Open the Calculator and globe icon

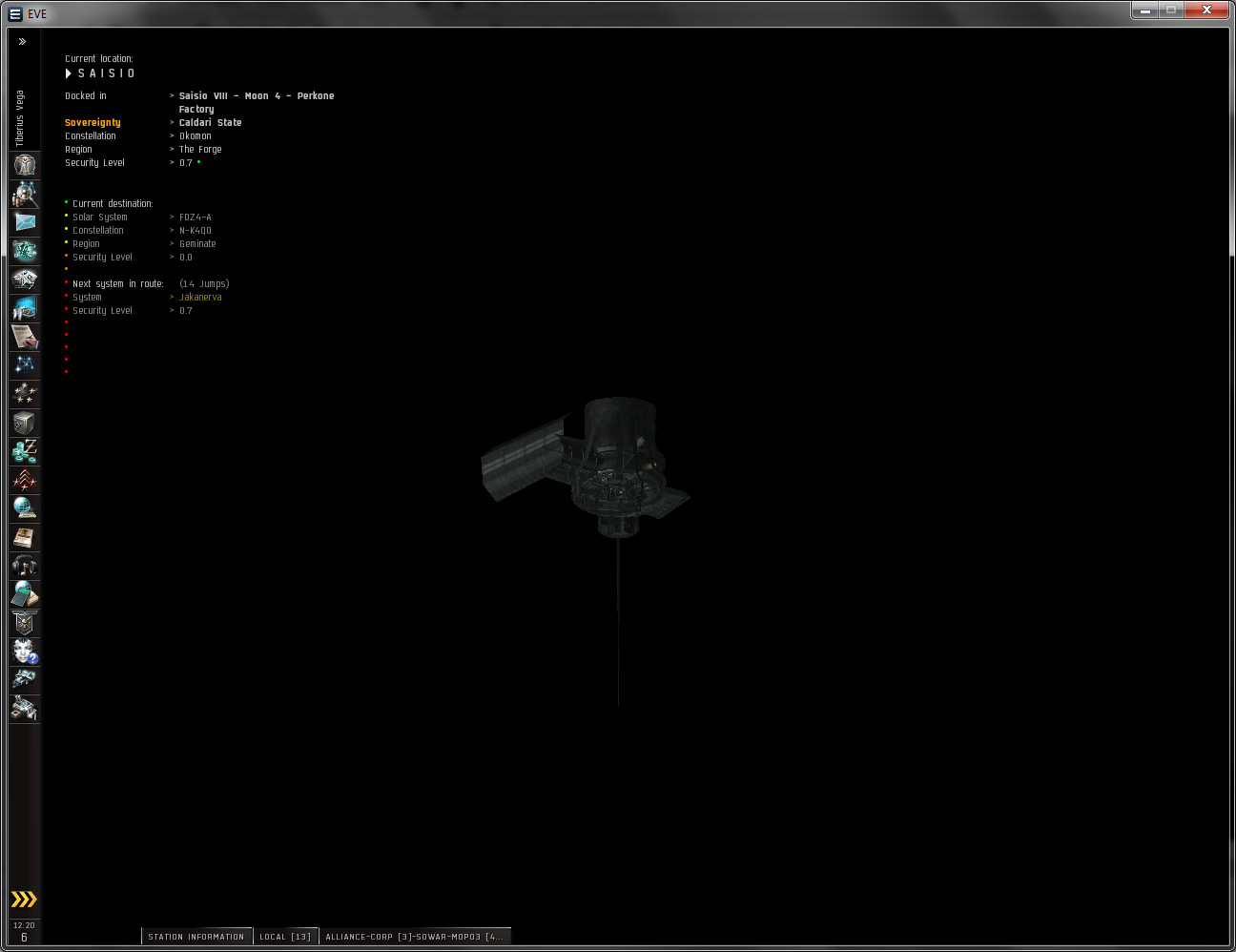25,594
